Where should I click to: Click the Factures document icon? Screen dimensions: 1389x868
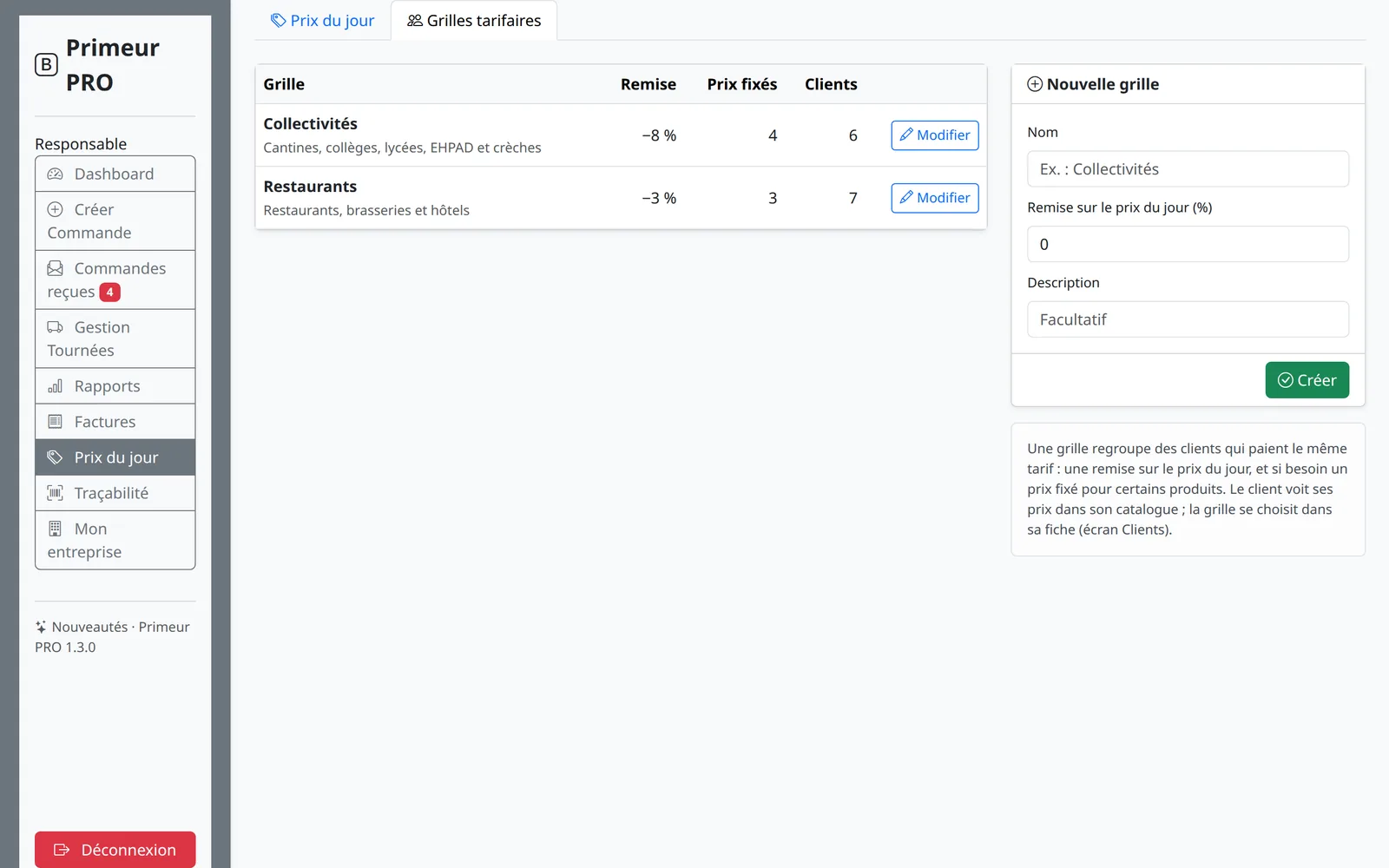click(x=55, y=422)
